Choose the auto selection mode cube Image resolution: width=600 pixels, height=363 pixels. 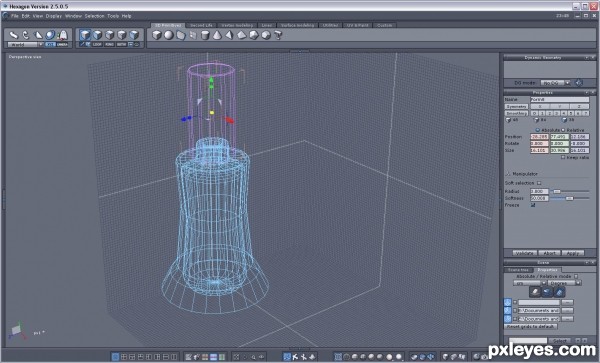(85, 35)
